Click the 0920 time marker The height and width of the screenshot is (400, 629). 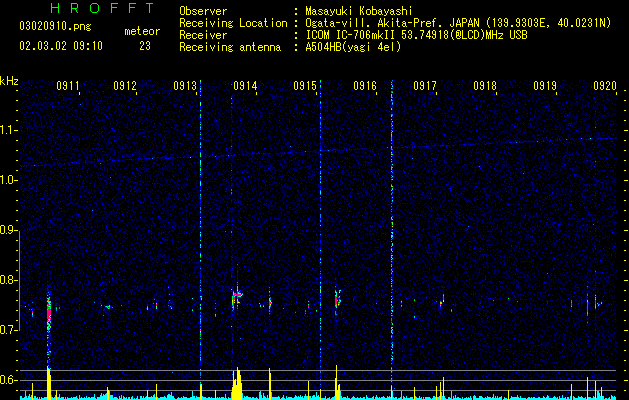click(x=605, y=86)
